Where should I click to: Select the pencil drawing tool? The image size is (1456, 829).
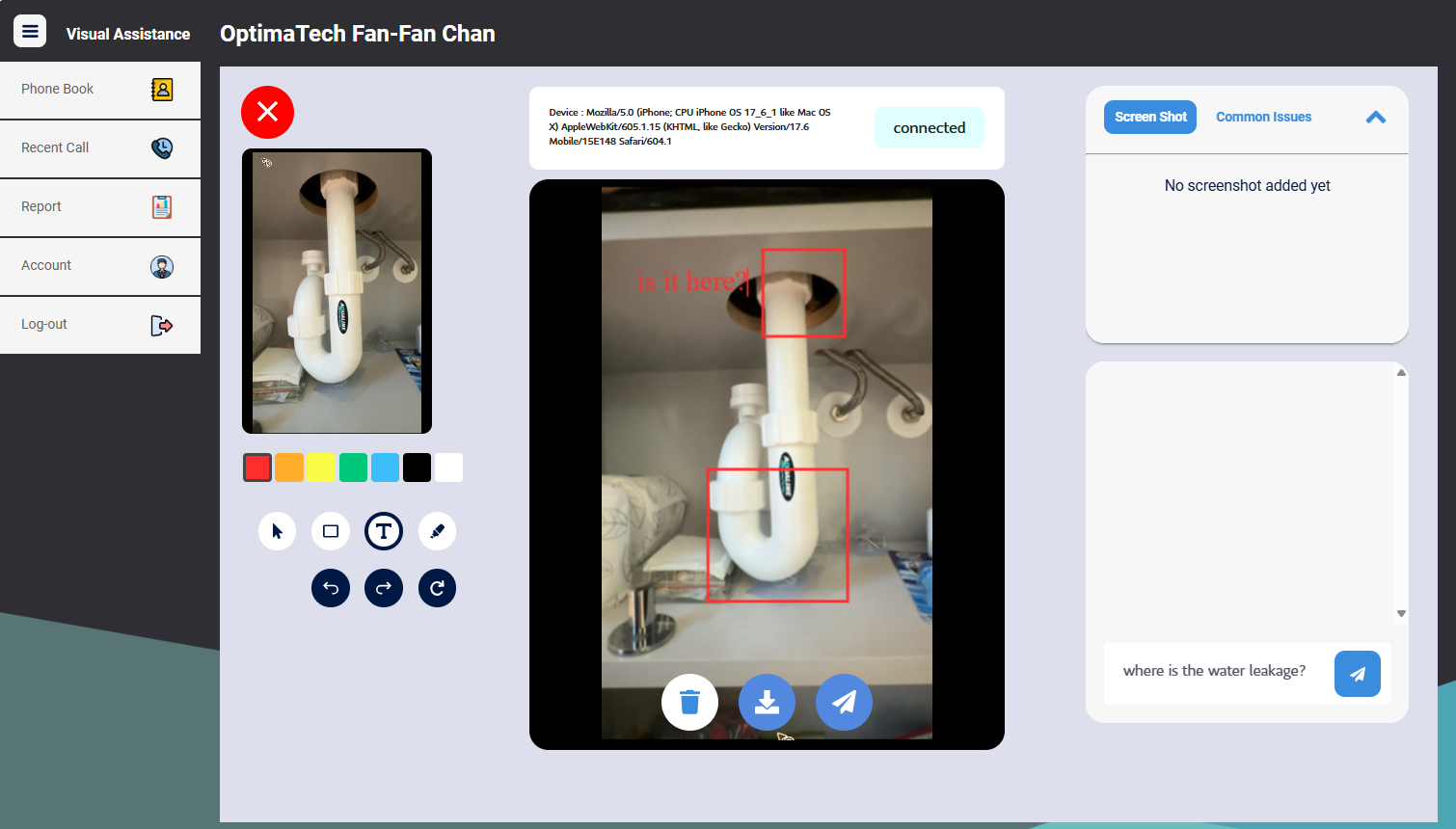point(437,531)
